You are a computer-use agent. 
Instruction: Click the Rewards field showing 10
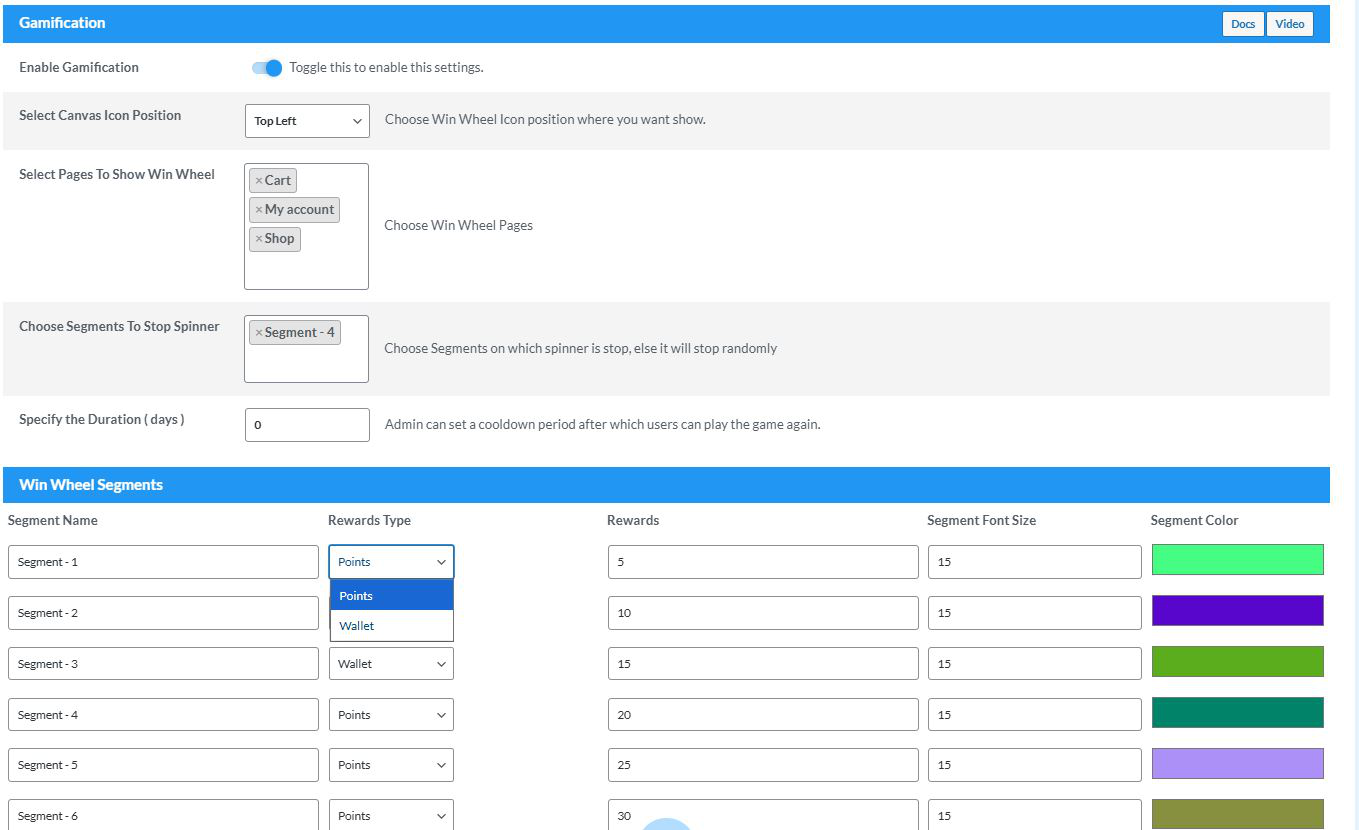coord(762,612)
